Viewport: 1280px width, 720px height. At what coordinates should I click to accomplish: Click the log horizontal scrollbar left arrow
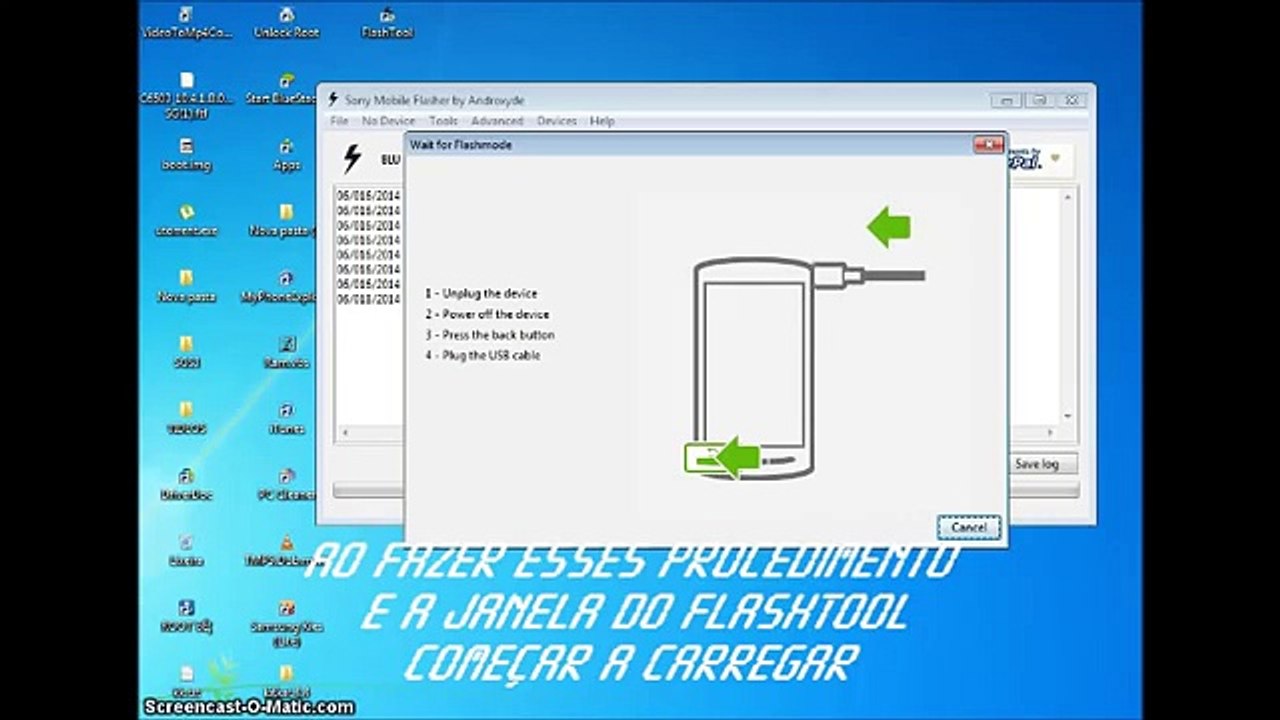(x=345, y=432)
